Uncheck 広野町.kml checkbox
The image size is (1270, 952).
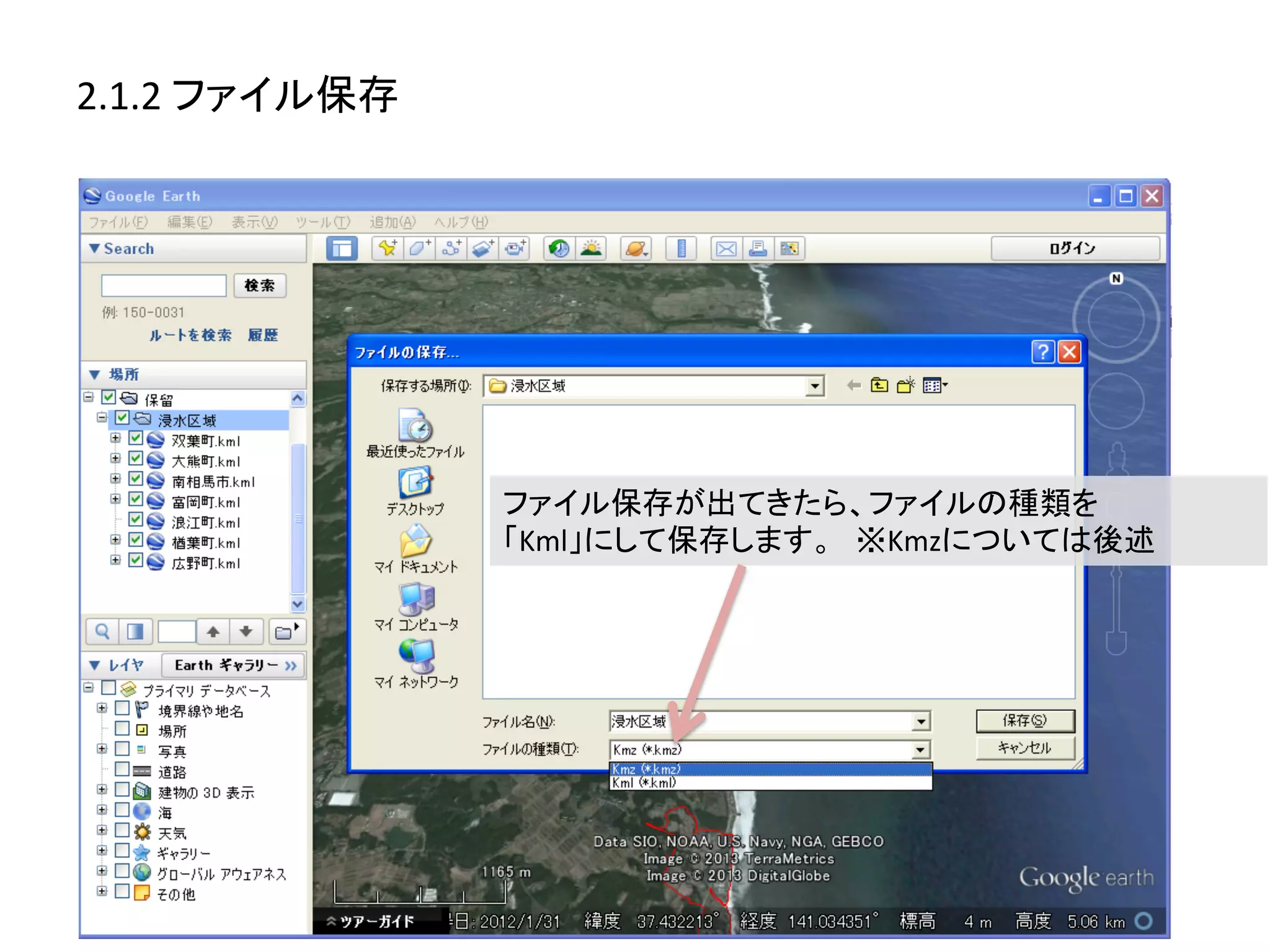(x=136, y=561)
